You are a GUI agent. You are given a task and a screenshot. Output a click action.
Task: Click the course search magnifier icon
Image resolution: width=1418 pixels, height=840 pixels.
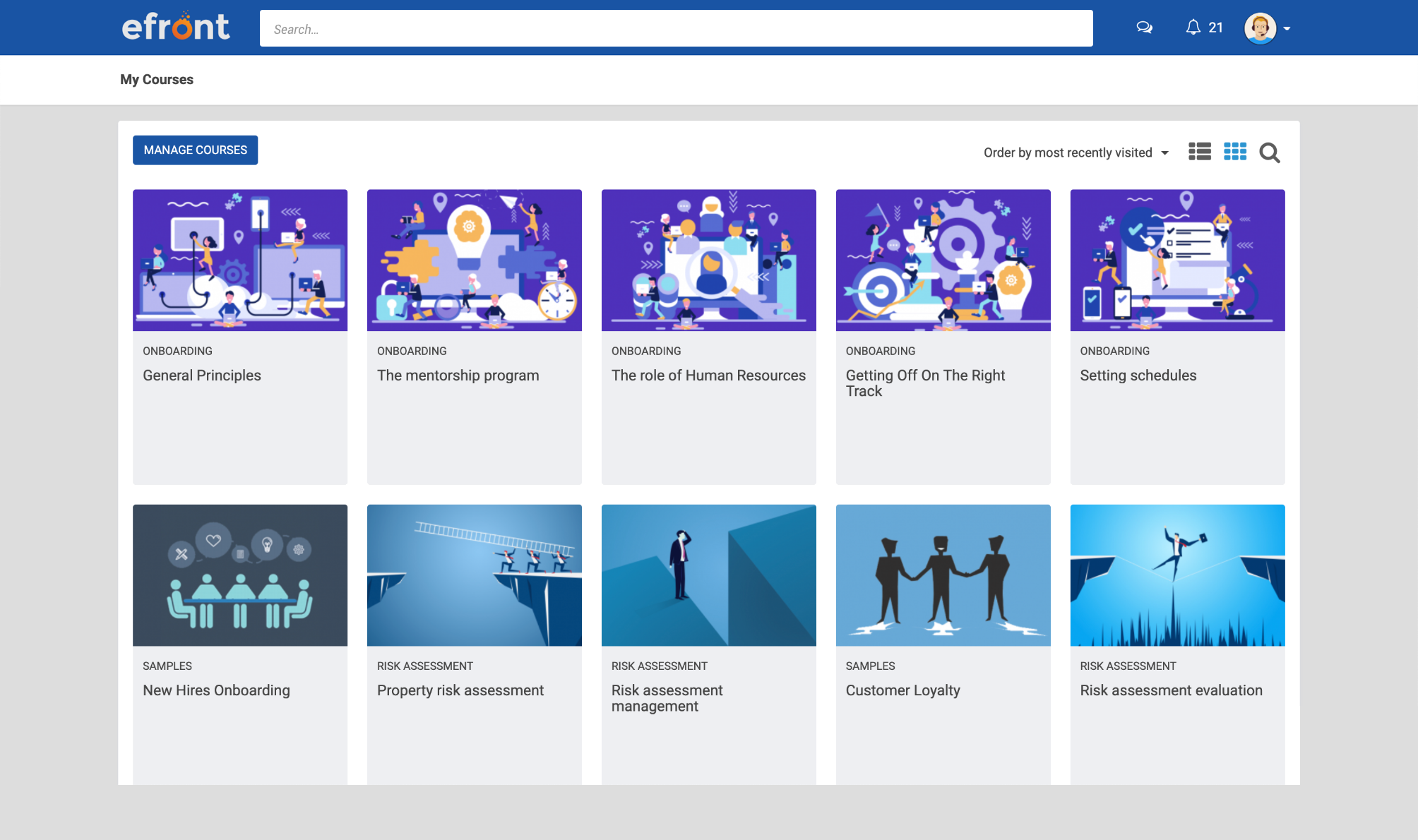click(x=1269, y=152)
